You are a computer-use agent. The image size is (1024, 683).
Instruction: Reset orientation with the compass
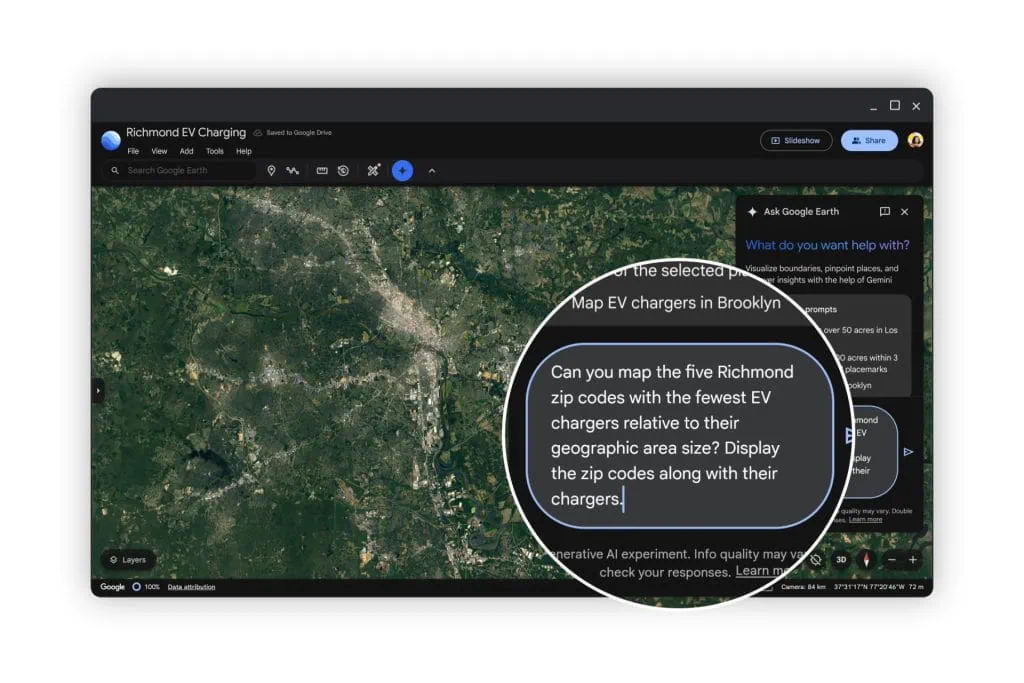coord(866,558)
